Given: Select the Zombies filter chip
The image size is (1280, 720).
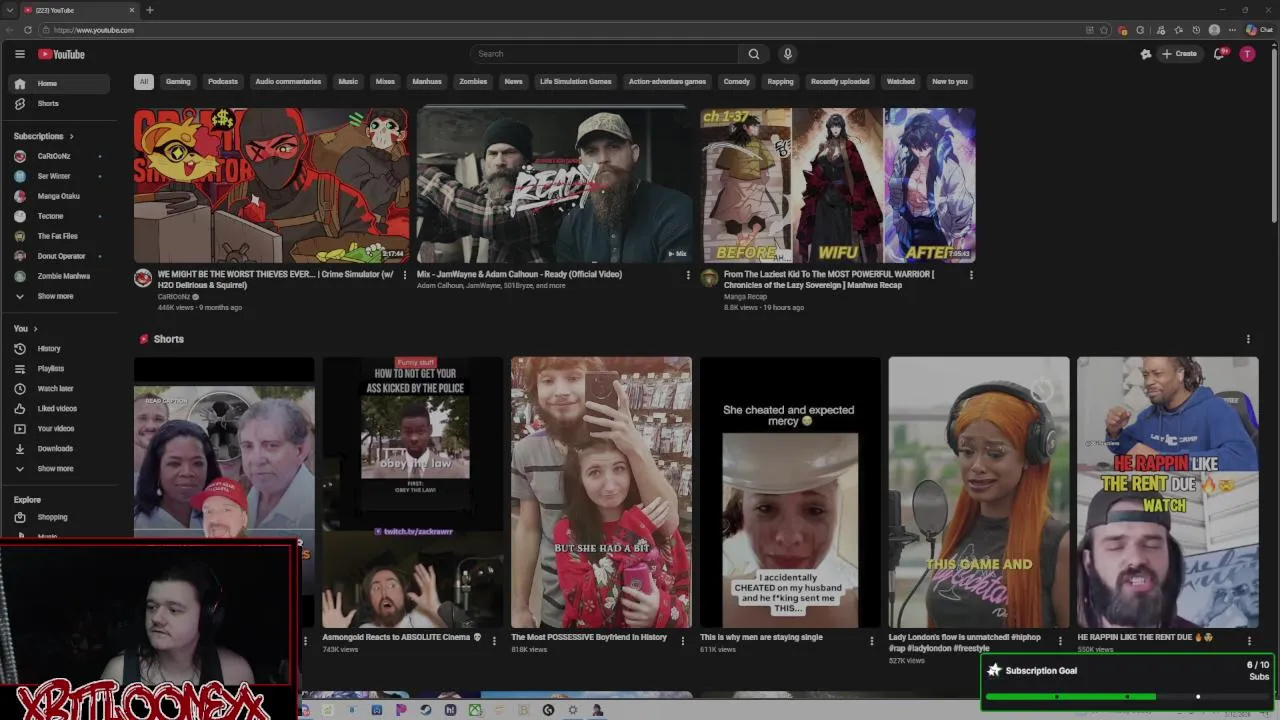Looking at the screenshot, I should pyautogui.click(x=473, y=82).
